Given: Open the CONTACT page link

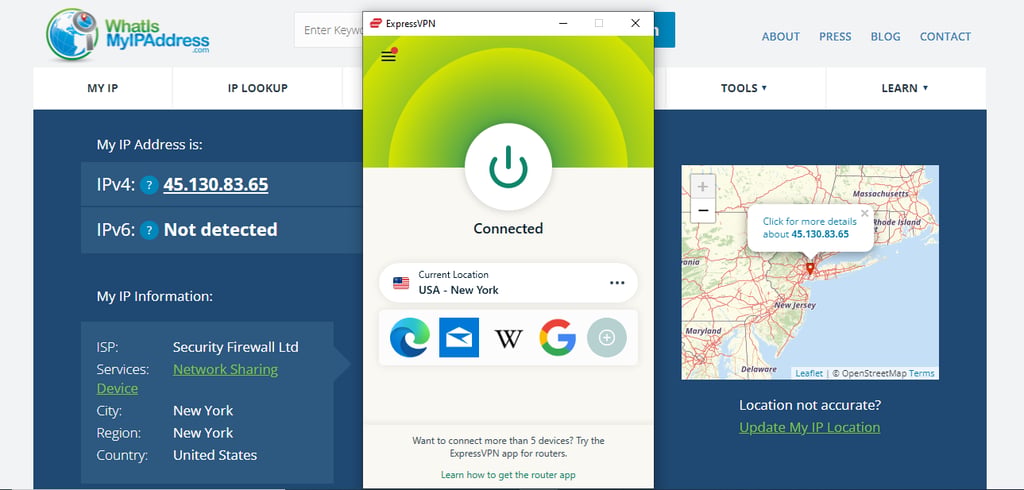Looking at the screenshot, I should pos(945,37).
